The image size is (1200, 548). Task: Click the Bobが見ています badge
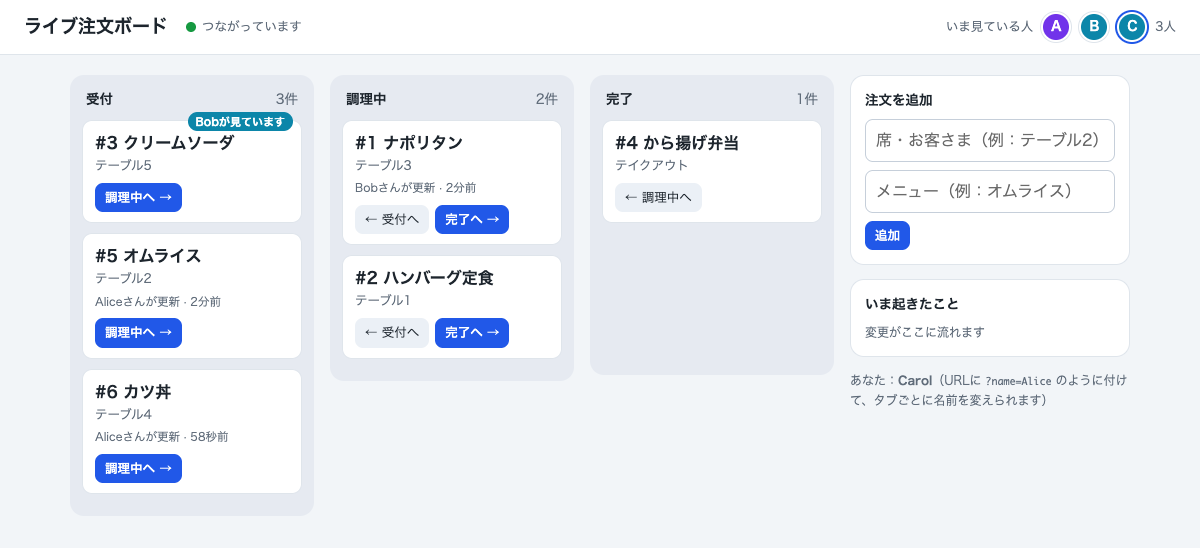tap(240, 121)
